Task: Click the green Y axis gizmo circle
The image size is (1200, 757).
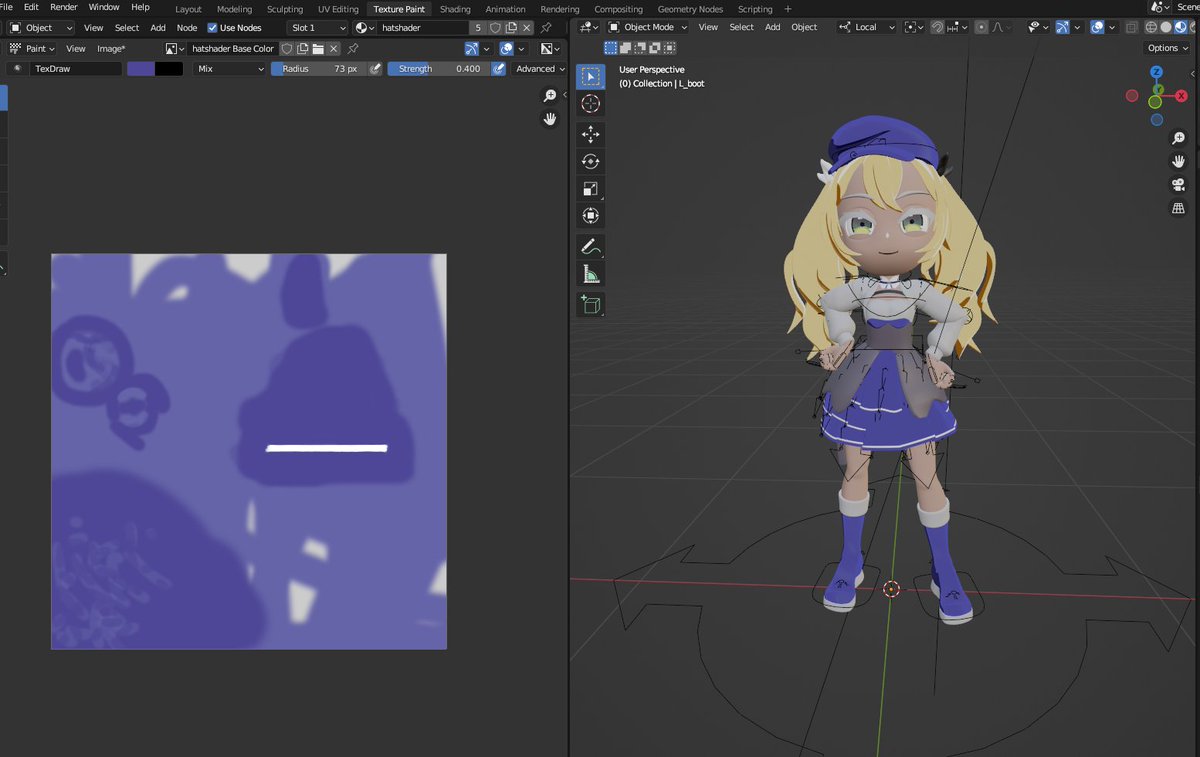Action: 1155,102
